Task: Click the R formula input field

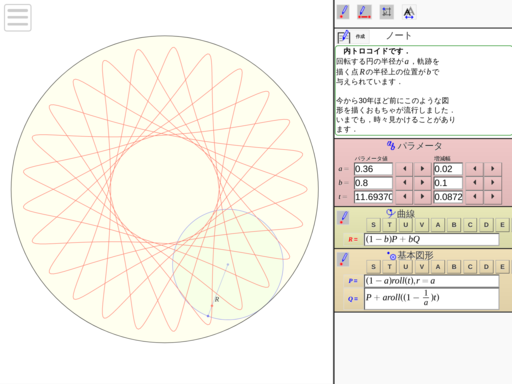Action: click(x=432, y=239)
